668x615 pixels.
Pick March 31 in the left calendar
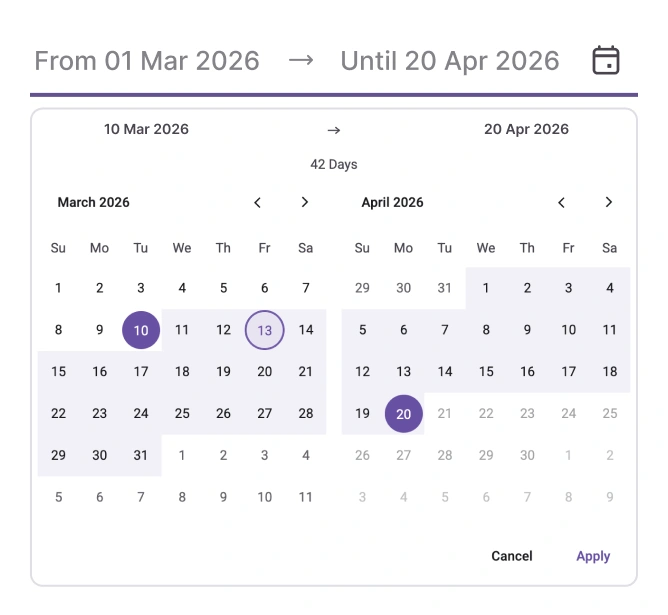[x=141, y=455]
